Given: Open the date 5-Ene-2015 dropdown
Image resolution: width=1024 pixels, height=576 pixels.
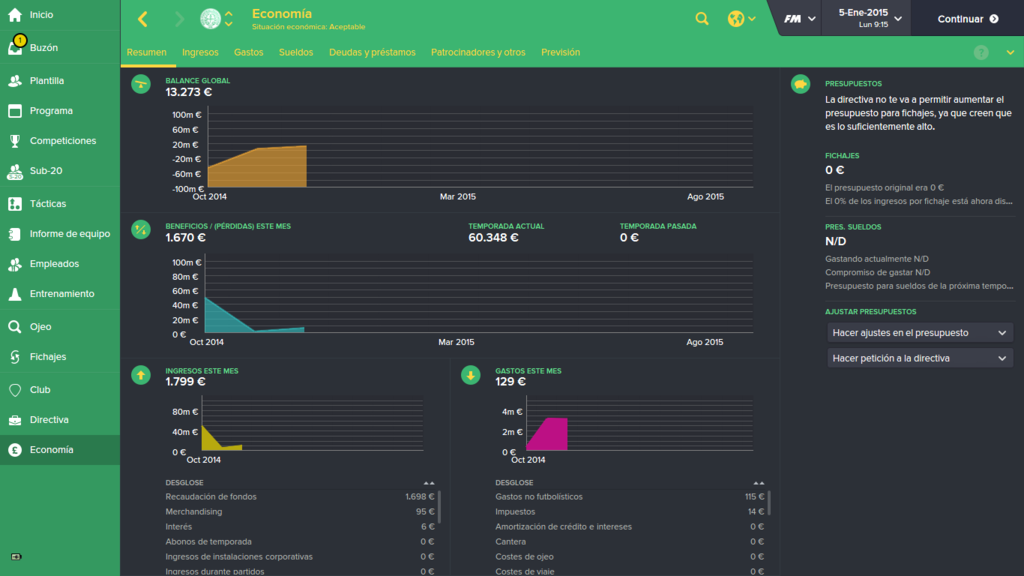Looking at the screenshot, I should click(870, 18).
